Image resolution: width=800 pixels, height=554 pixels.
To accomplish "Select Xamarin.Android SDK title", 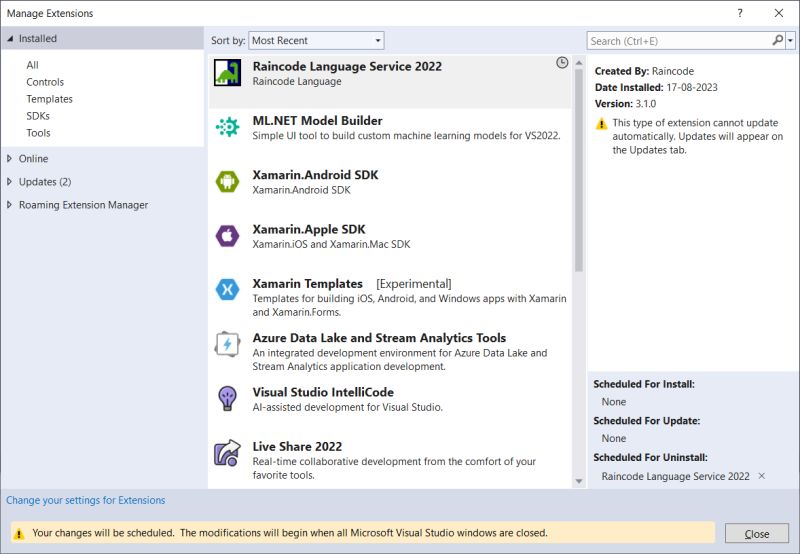I will point(315,175).
